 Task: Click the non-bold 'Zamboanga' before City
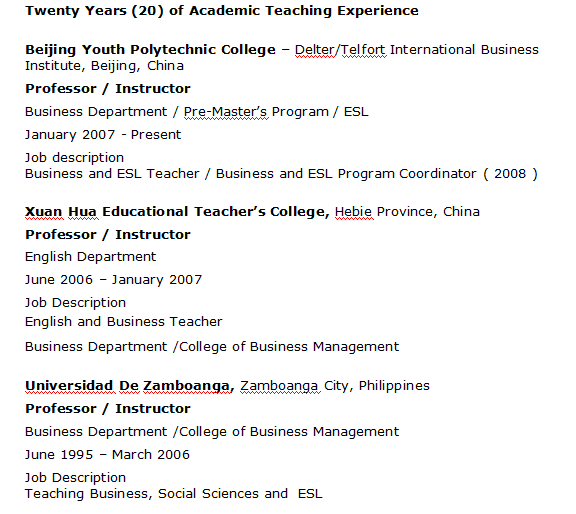click(x=279, y=386)
